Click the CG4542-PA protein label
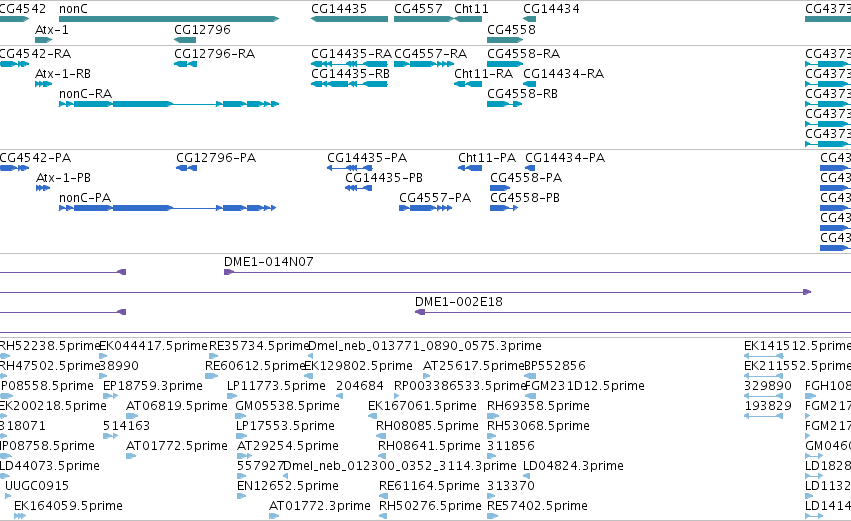The width and height of the screenshot is (851, 521). pyautogui.click(x=35, y=158)
